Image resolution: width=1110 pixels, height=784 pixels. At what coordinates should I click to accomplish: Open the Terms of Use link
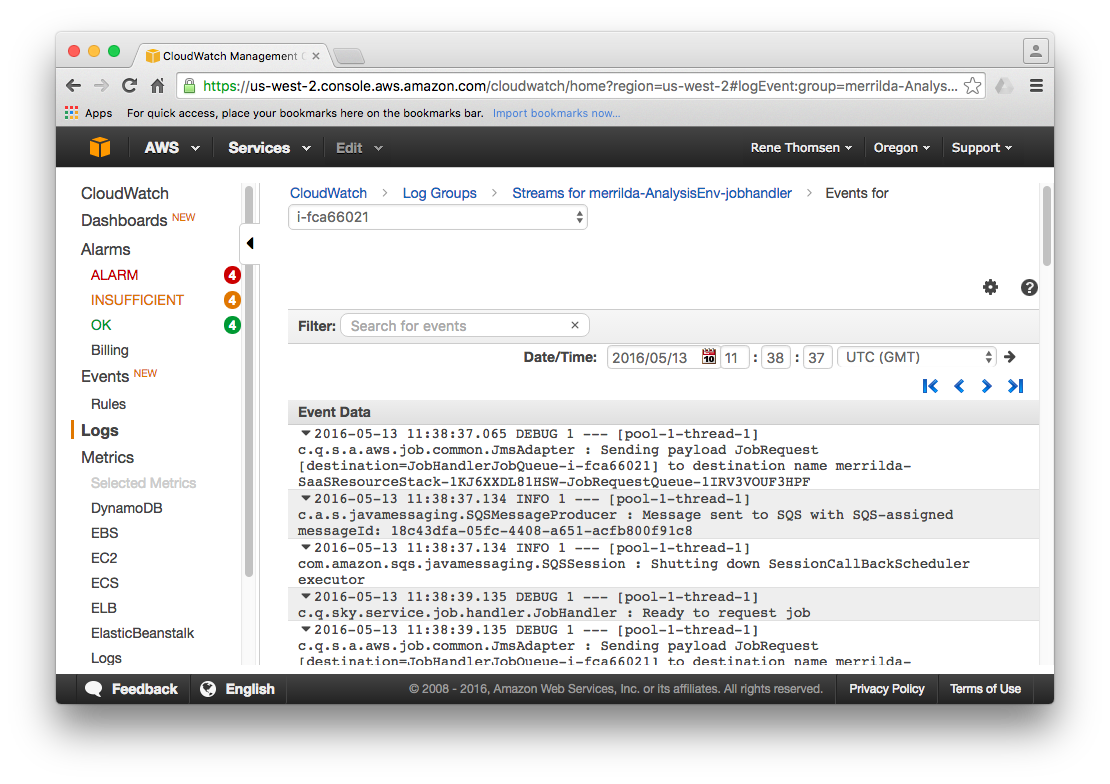click(x=985, y=688)
